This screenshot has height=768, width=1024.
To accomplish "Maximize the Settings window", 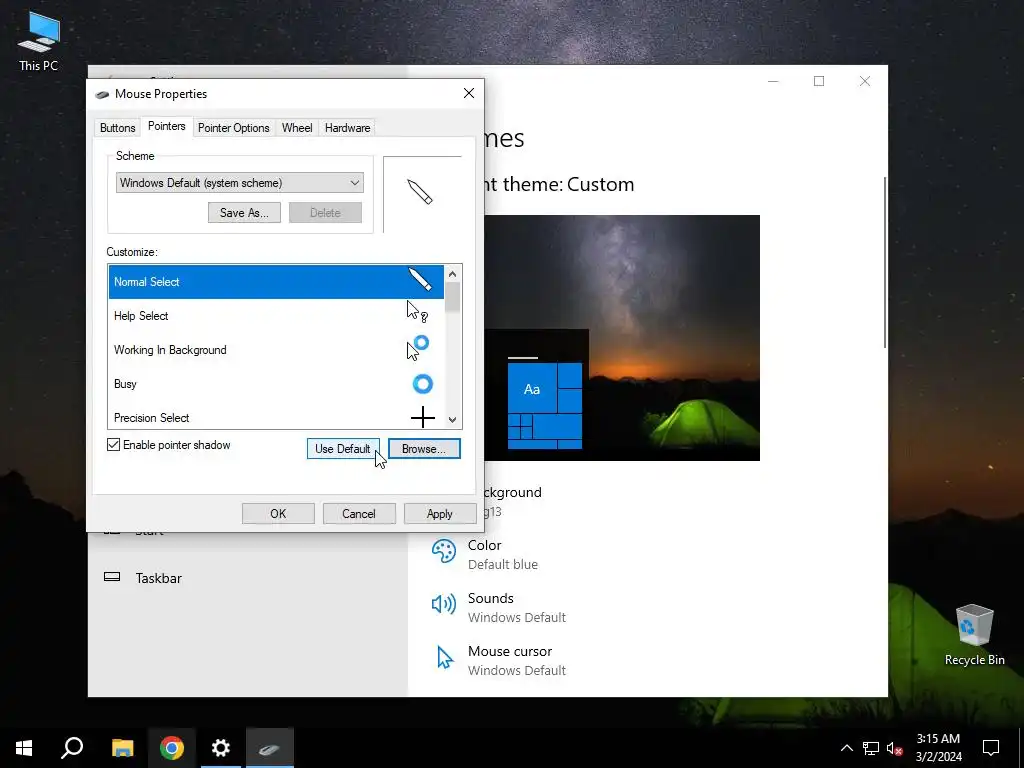I will click(x=819, y=81).
